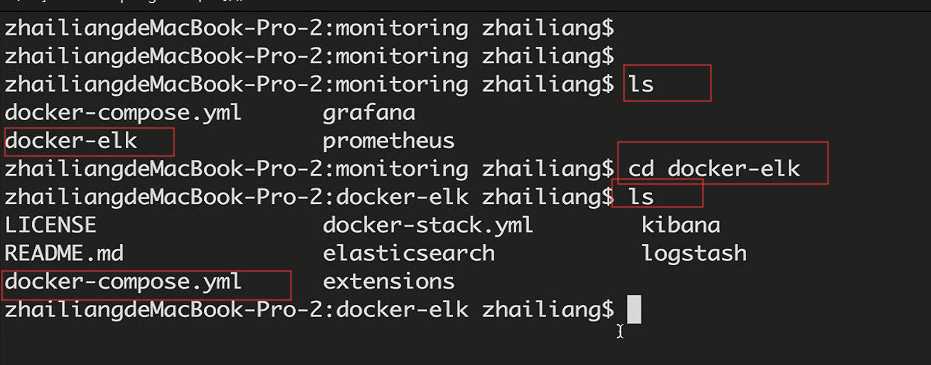
Task: Select docker-compose.yml listed beside grafana
Action: [123, 113]
